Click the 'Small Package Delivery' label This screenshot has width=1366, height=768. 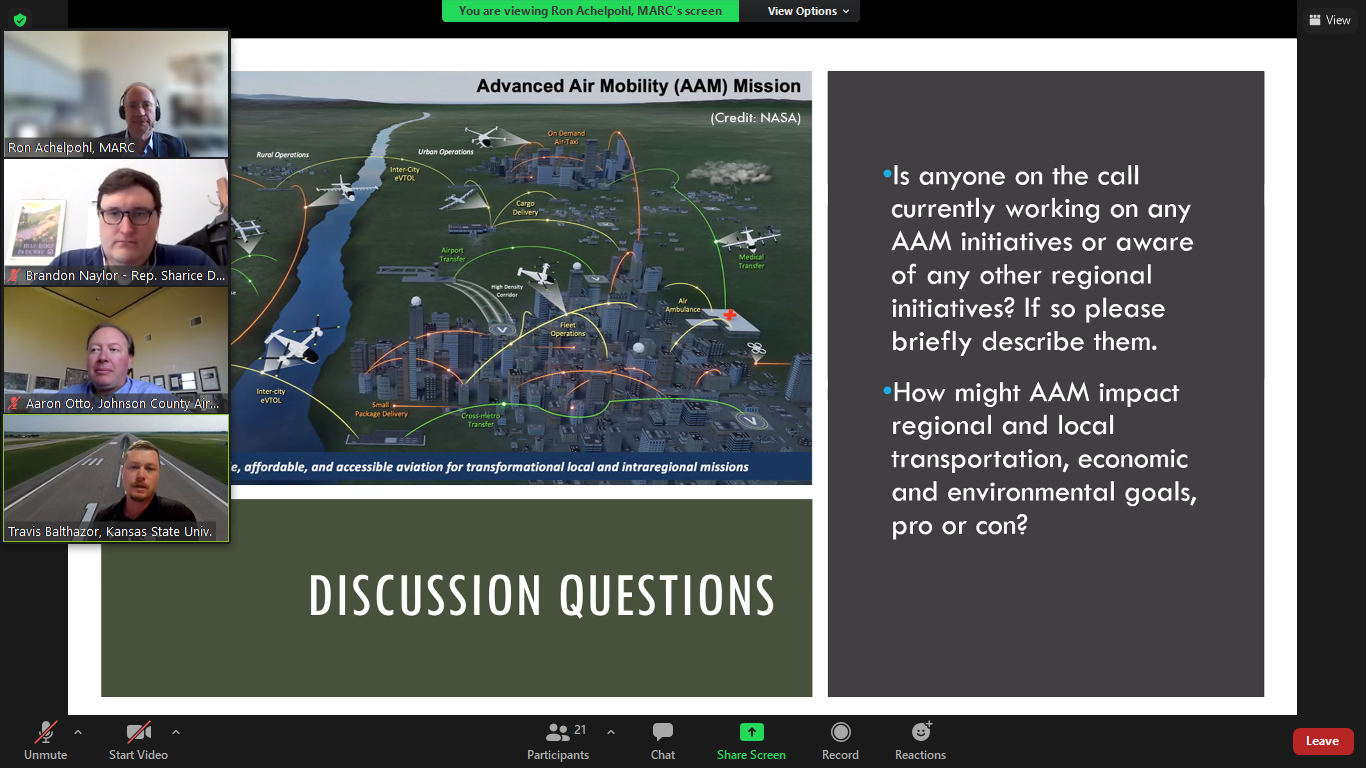[379, 408]
